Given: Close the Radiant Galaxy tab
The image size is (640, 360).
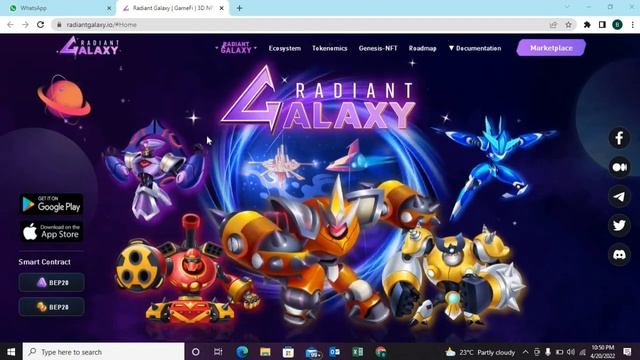Looking at the screenshot, I should point(222,8).
